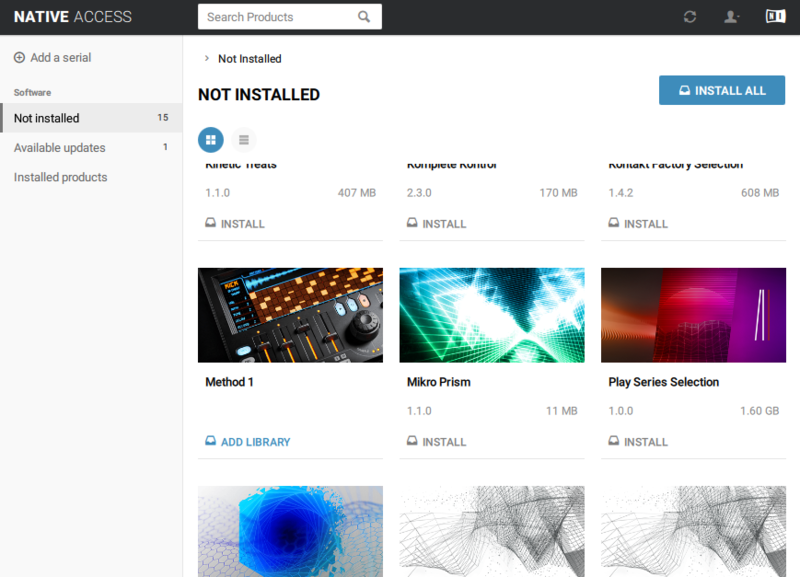Switch to grid view
The width and height of the screenshot is (800, 577).
[211, 140]
